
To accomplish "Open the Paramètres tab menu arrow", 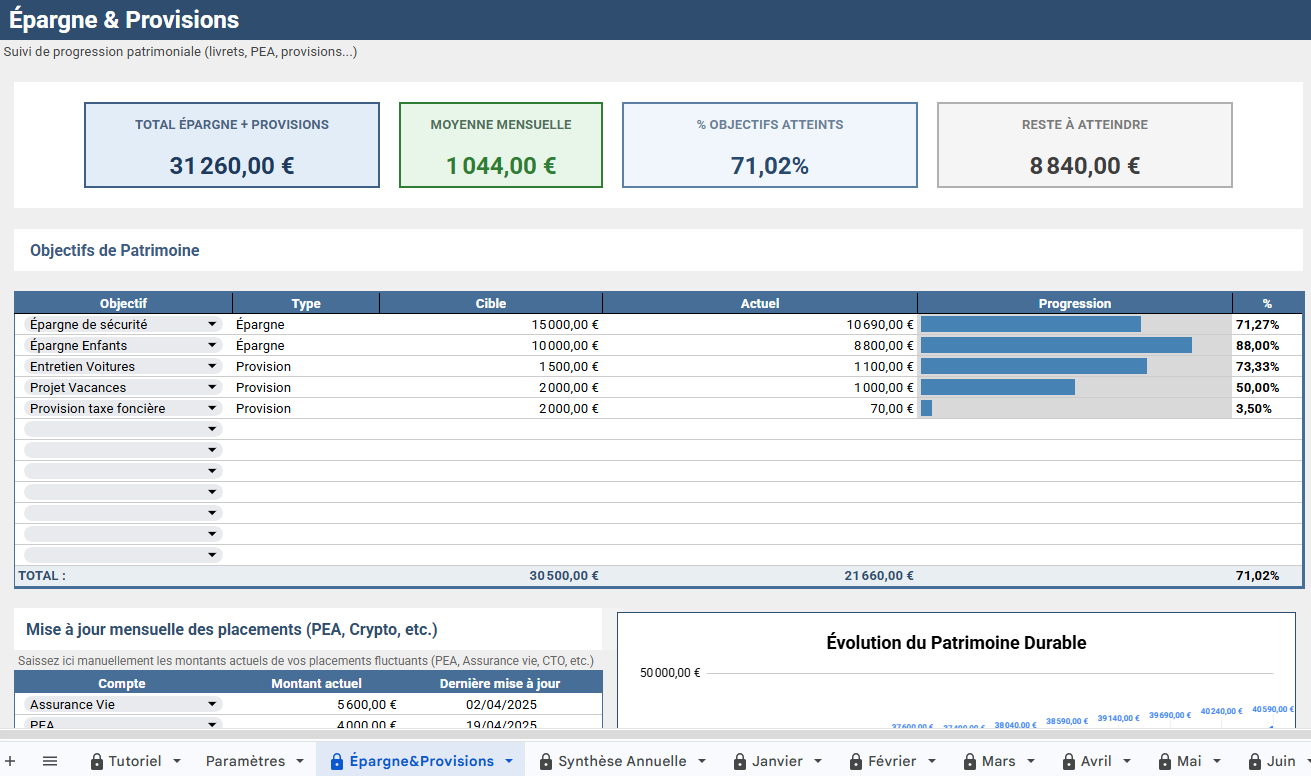I will 300,762.
